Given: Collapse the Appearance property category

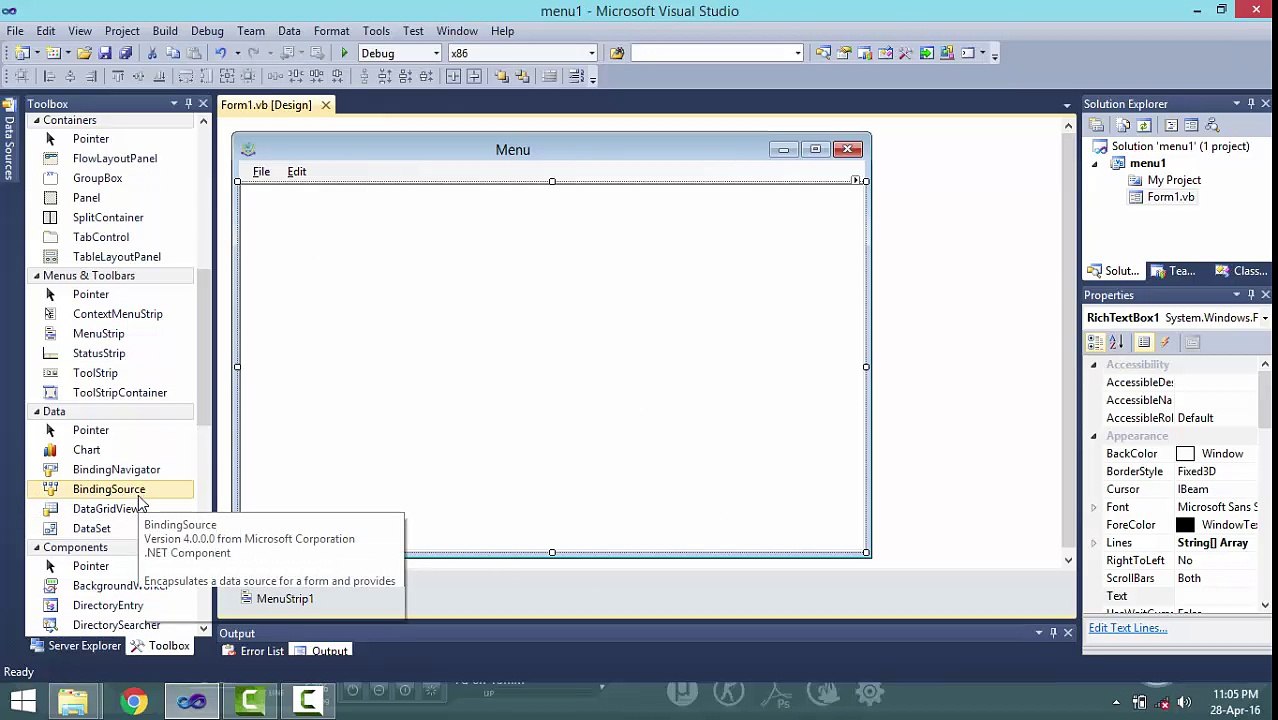Looking at the screenshot, I should click(x=1094, y=436).
